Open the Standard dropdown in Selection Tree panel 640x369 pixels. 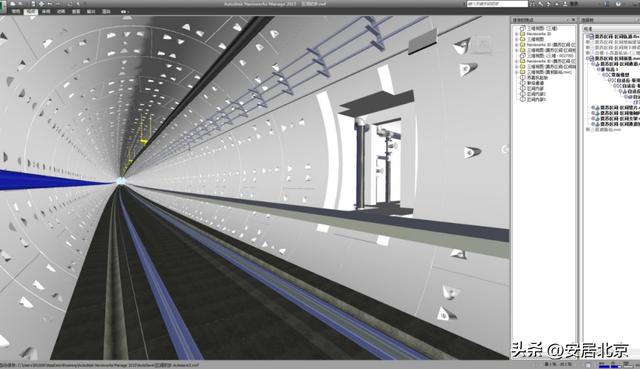coord(611,29)
